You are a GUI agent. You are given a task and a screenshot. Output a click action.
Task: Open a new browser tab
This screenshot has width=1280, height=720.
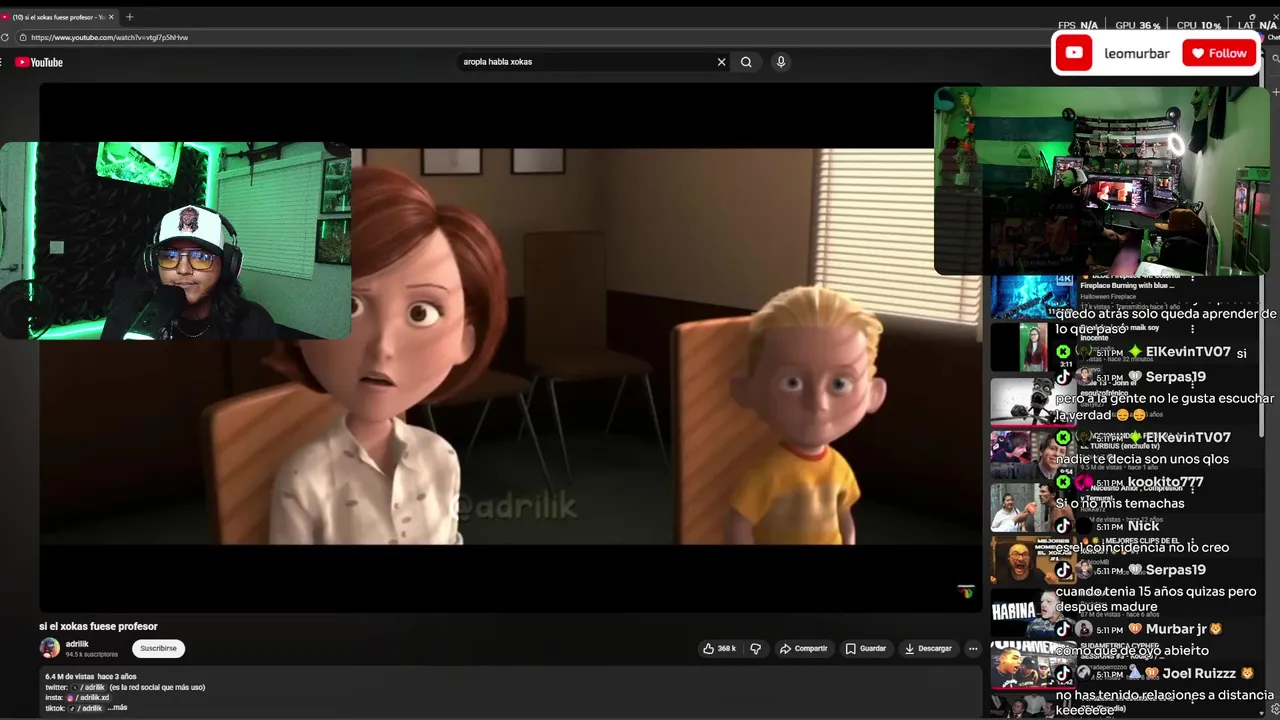pos(129,17)
